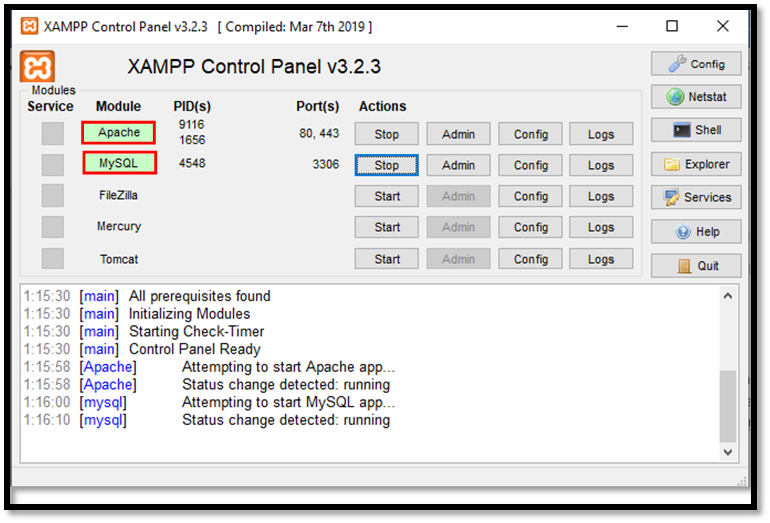Screen dimensions: 770x523
Task: Open Services using the gear icon button
Action: (x=696, y=197)
